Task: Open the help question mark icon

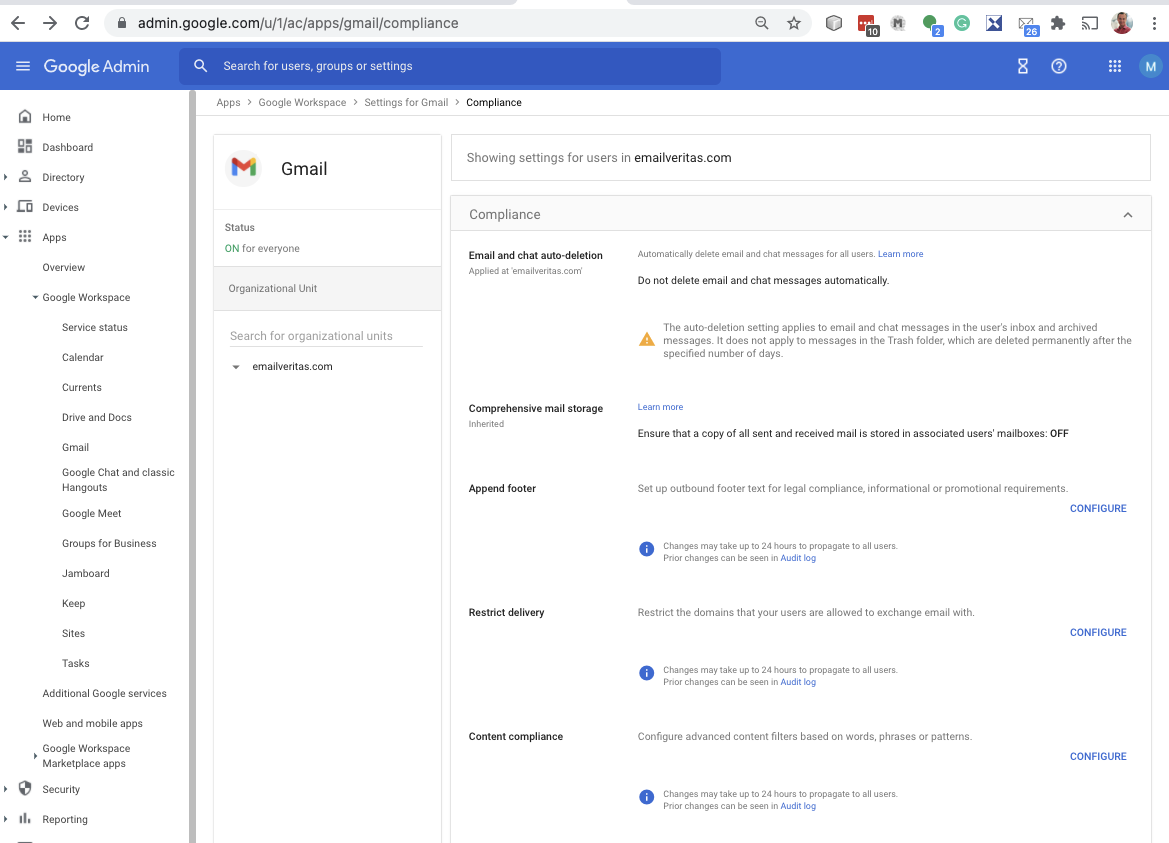Action: (x=1059, y=66)
